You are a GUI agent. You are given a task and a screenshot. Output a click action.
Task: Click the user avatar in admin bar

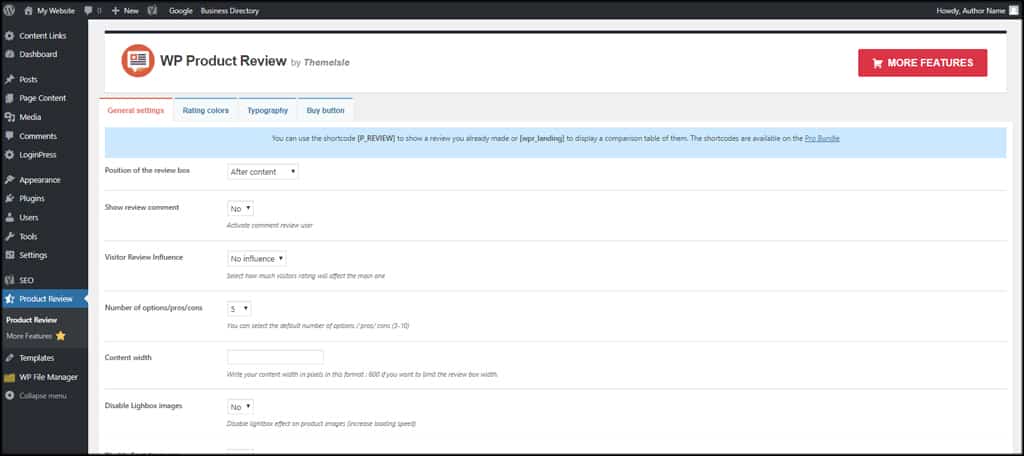[x=1014, y=11]
